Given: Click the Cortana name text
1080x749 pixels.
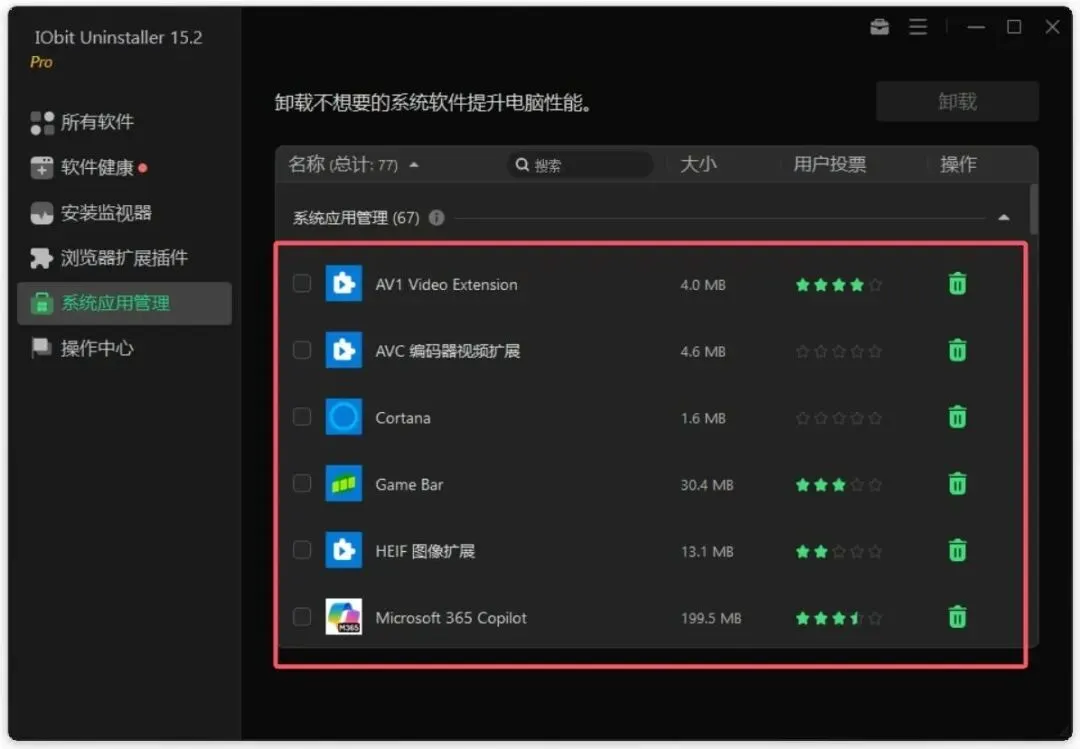Looking at the screenshot, I should click(x=403, y=418).
